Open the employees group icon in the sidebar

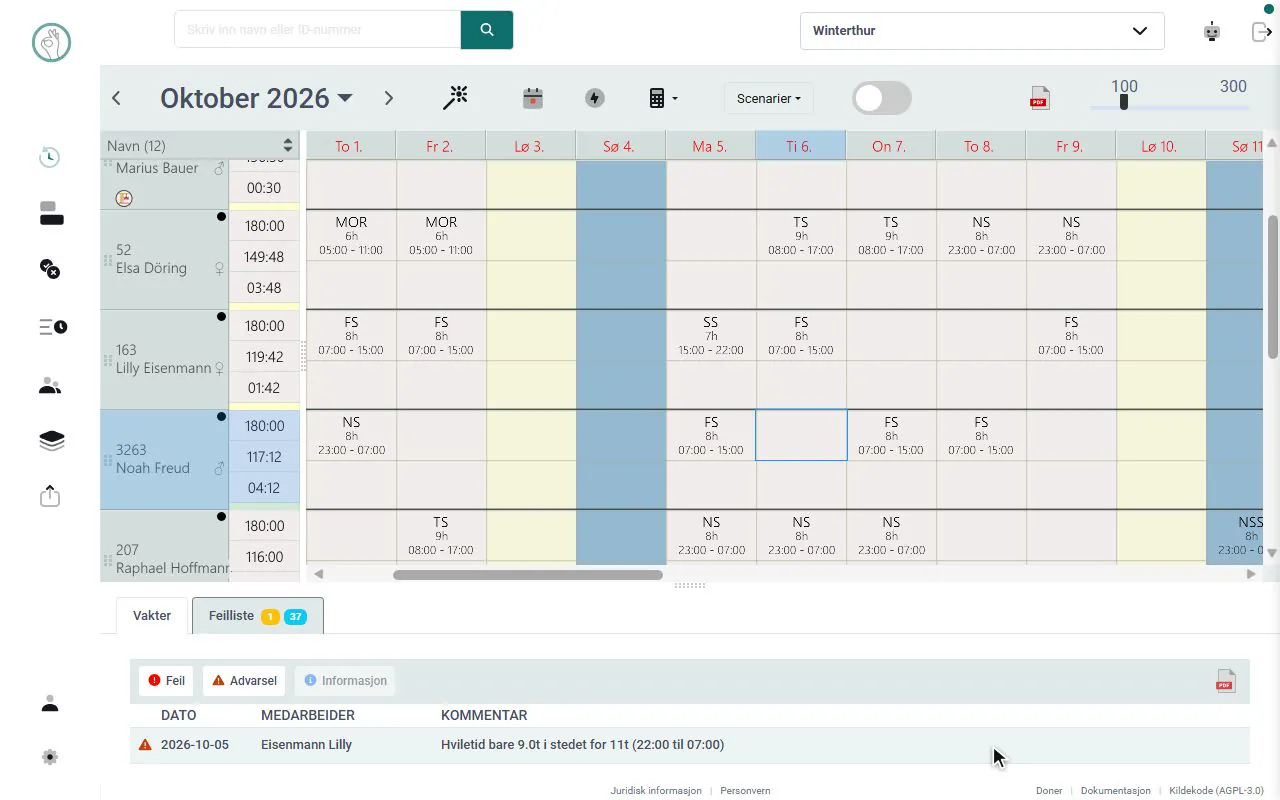click(x=50, y=386)
